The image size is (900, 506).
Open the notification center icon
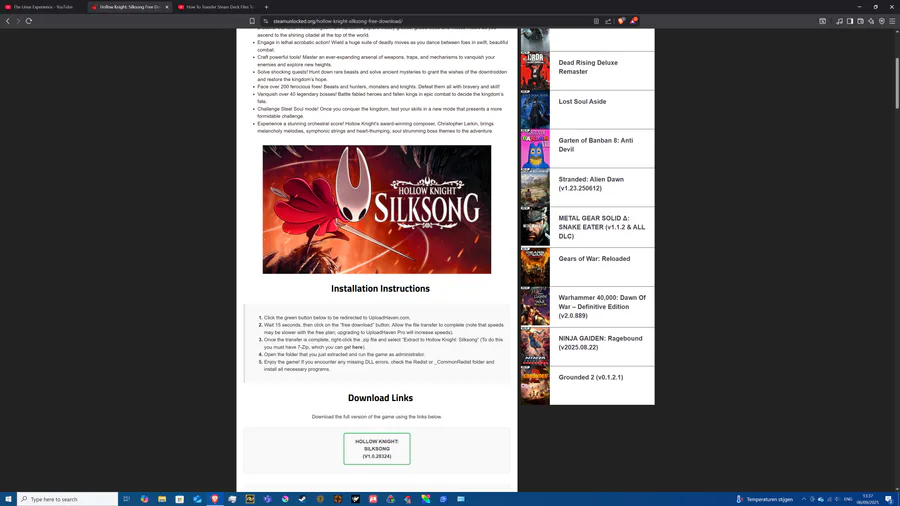pyautogui.click(x=889, y=499)
